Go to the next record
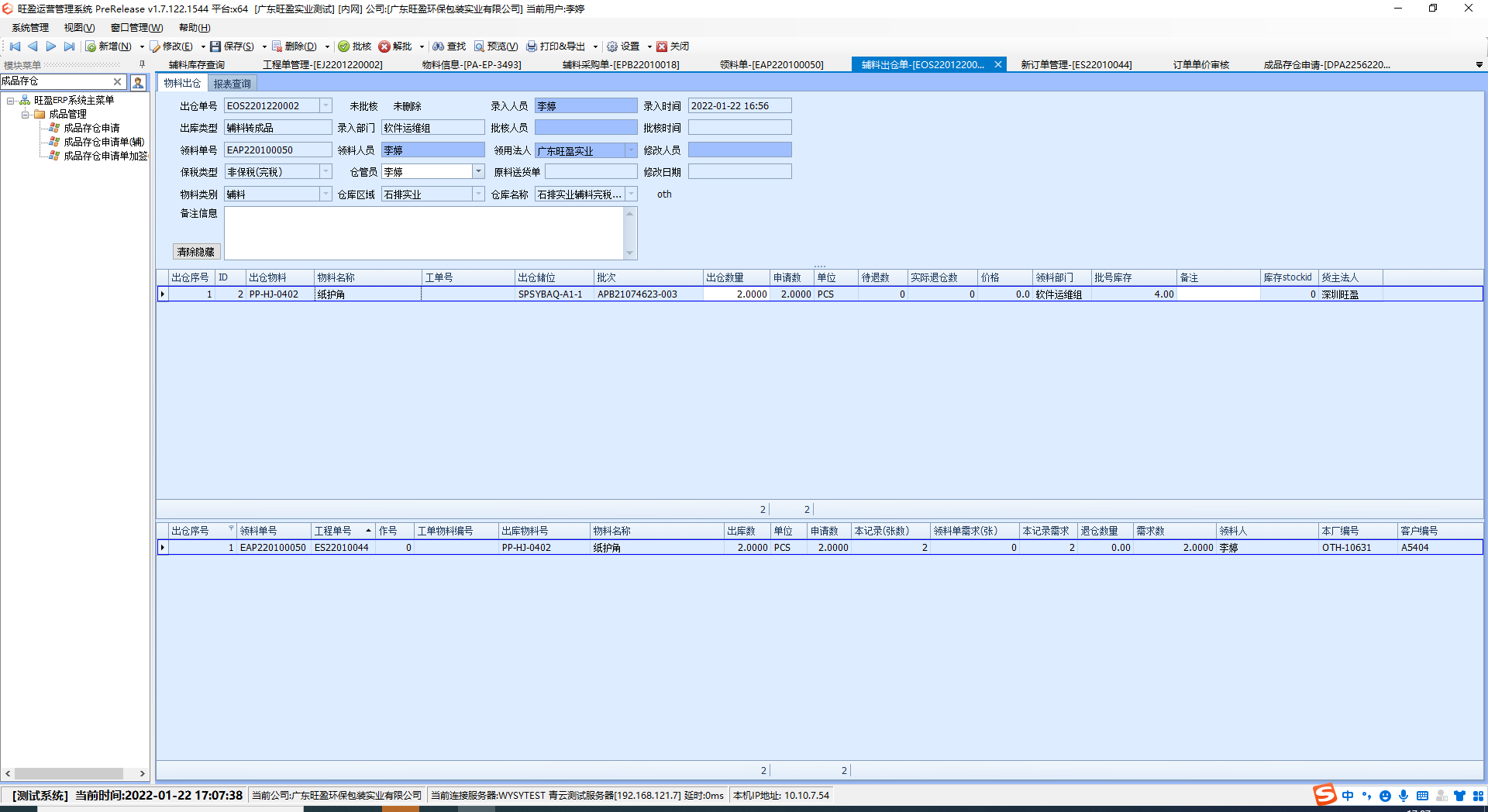This screenshot has height=812, width=1488. pyautogui.click(x=51, y=46)
